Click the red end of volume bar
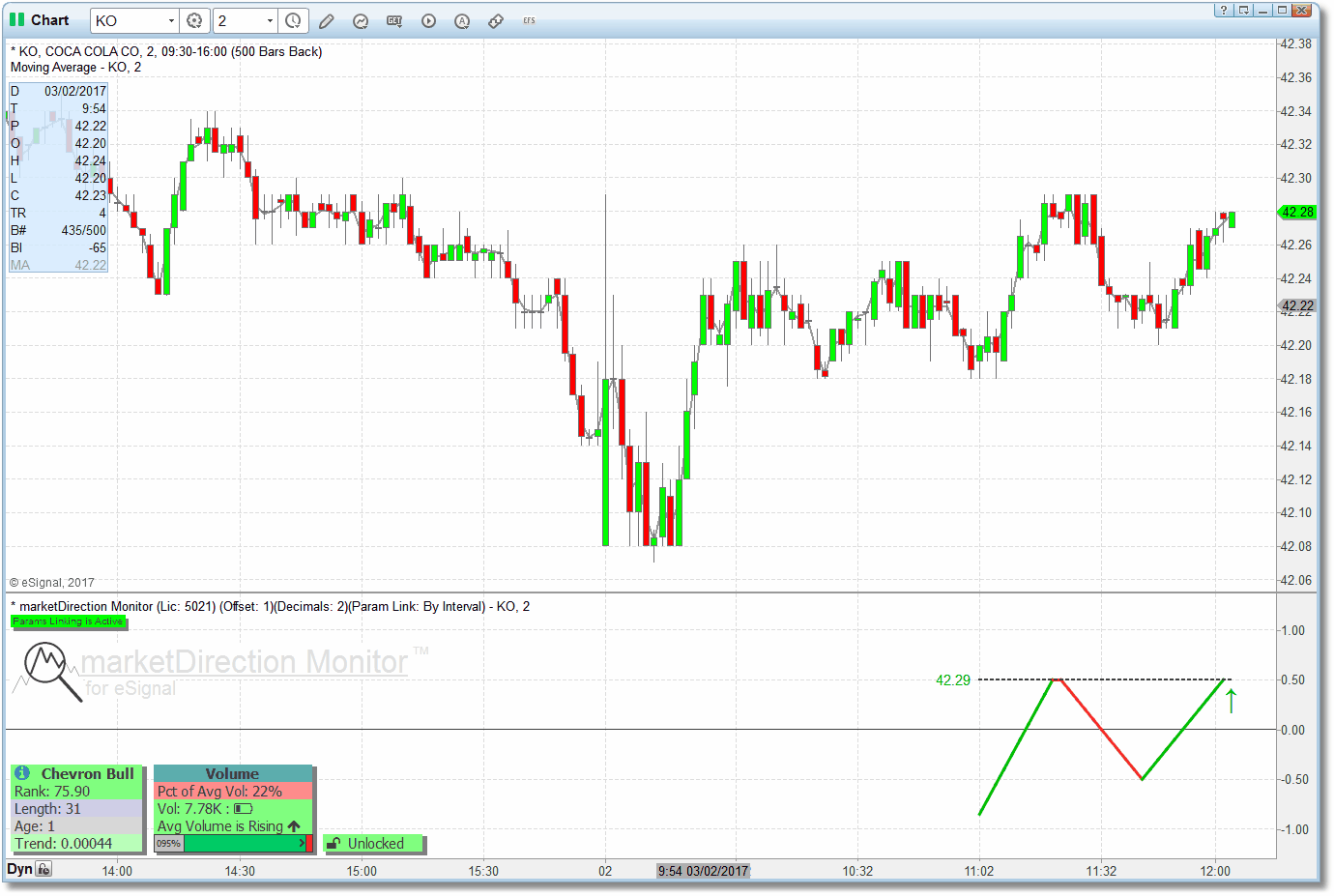This screenshot has width=1334, height=896. pos(309,844)
